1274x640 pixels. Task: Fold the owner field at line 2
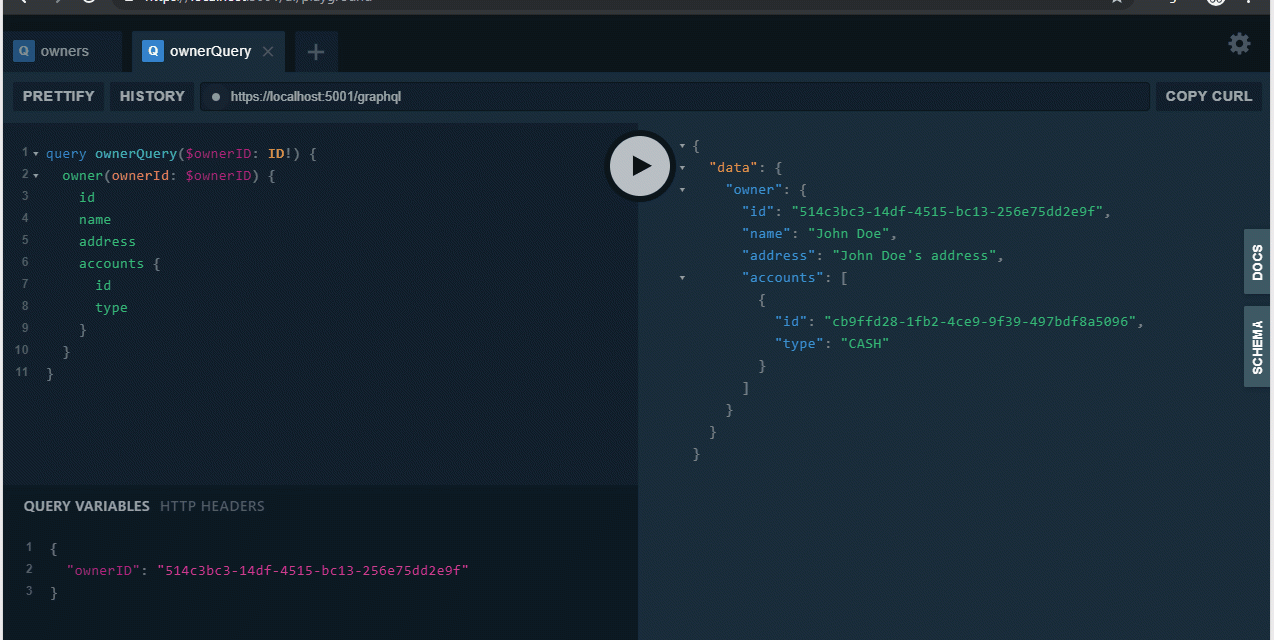click(36, 176)
